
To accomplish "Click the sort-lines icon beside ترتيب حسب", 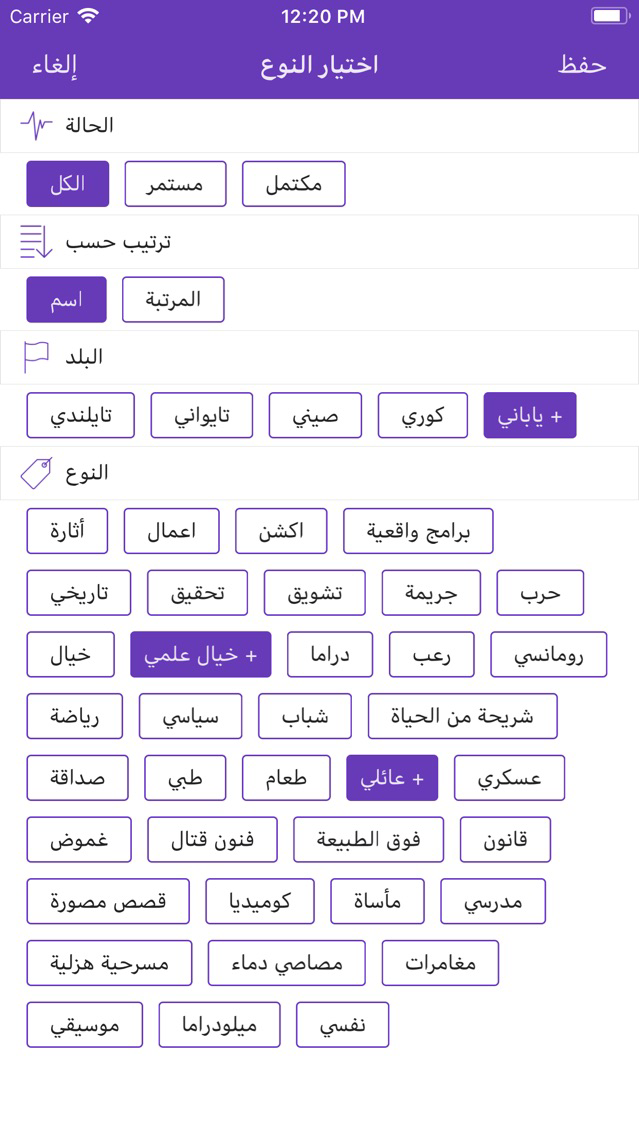I will [x=36, y=242].
